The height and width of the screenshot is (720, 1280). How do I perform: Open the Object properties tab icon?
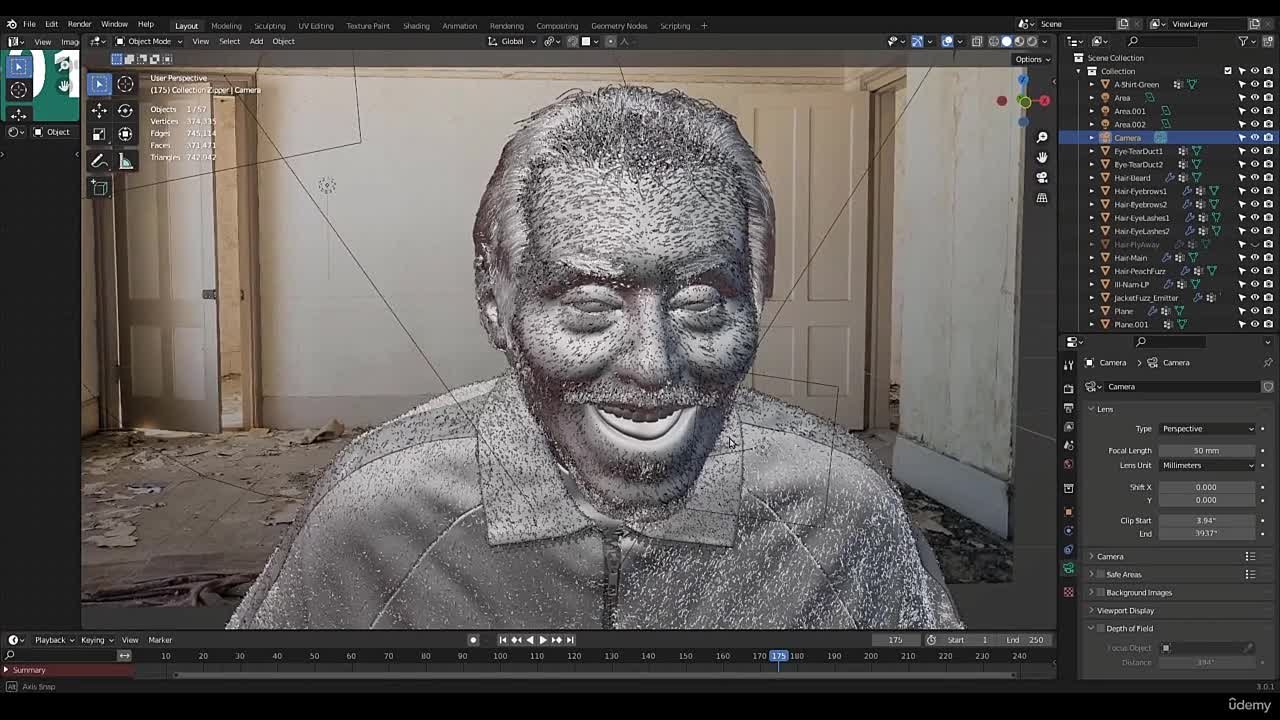pyautogui.click(x=1068, y=511)
